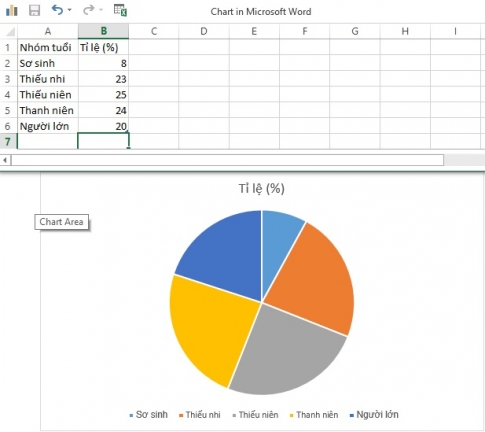This screenshot has width=485, height=432.
Task: Select the chart title Tỉ lệ (%)
Action: pos(262,189)
